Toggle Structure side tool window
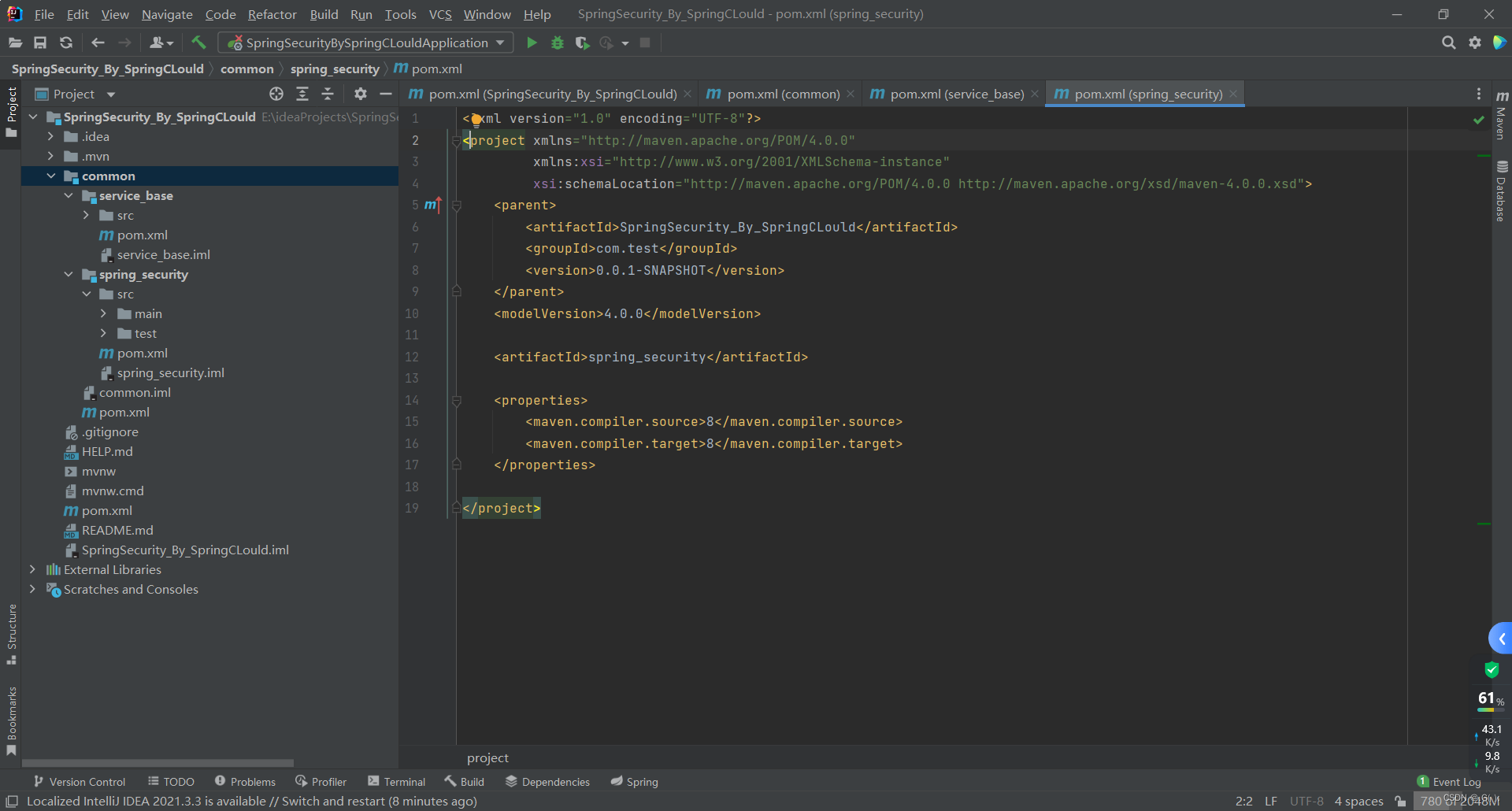 (x=11, y=635)
